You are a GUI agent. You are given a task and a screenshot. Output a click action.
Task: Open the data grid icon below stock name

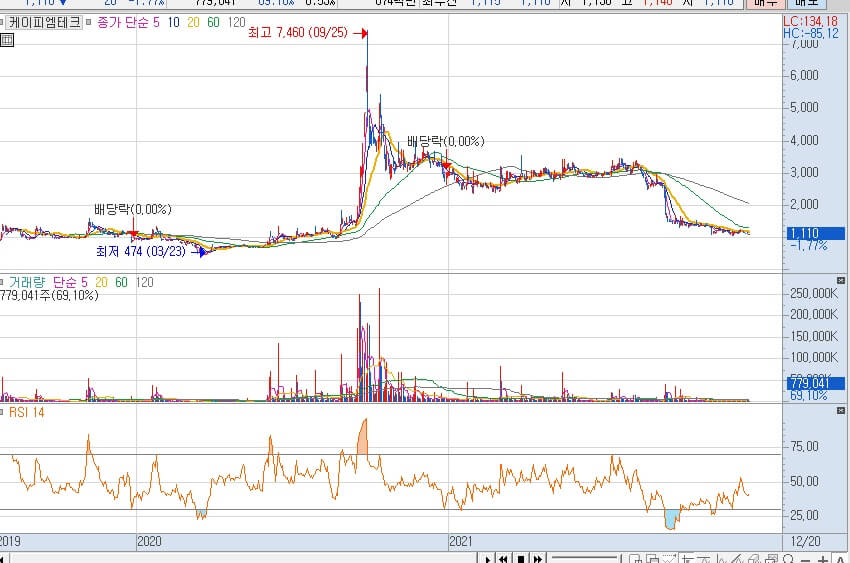pos(7,40)
